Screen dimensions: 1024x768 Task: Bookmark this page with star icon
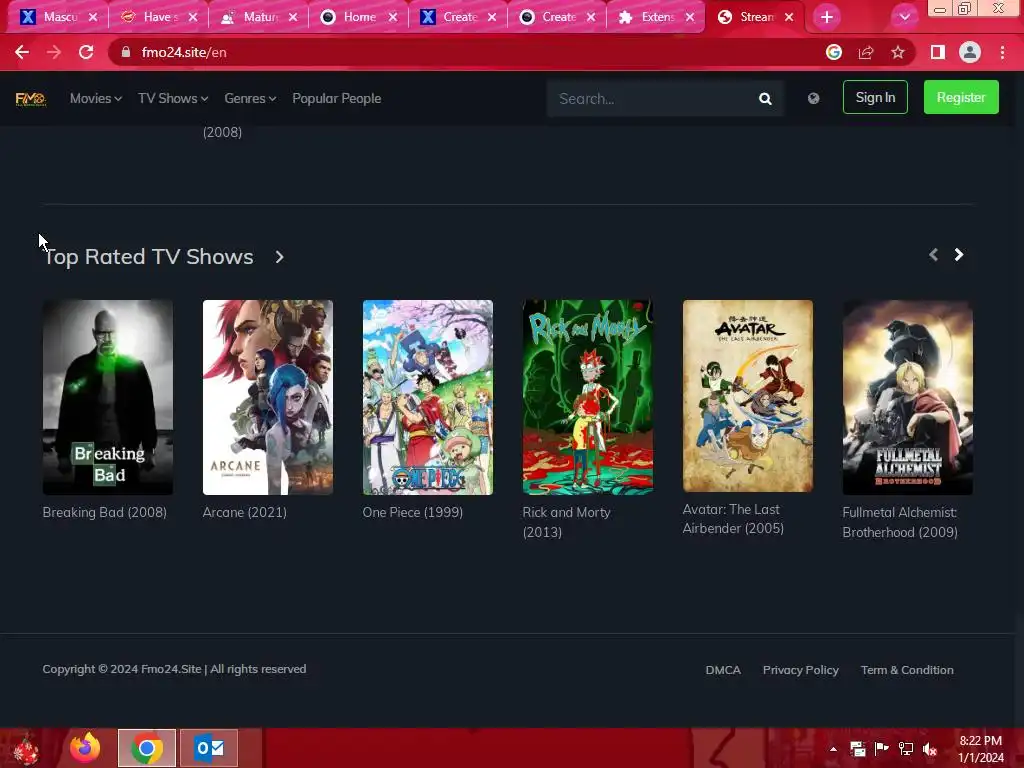tap(898, 52)
